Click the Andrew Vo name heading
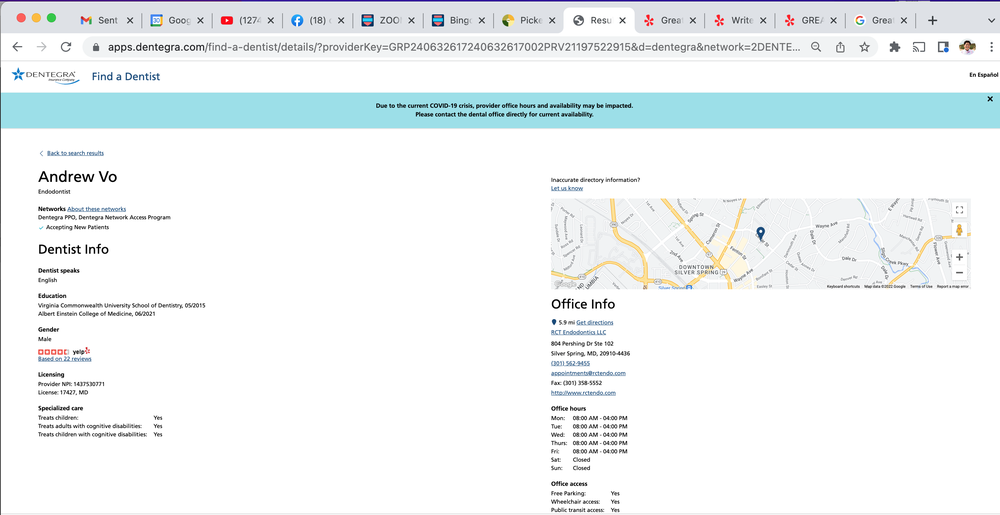The image size is (1000, 515). [78, 177]
